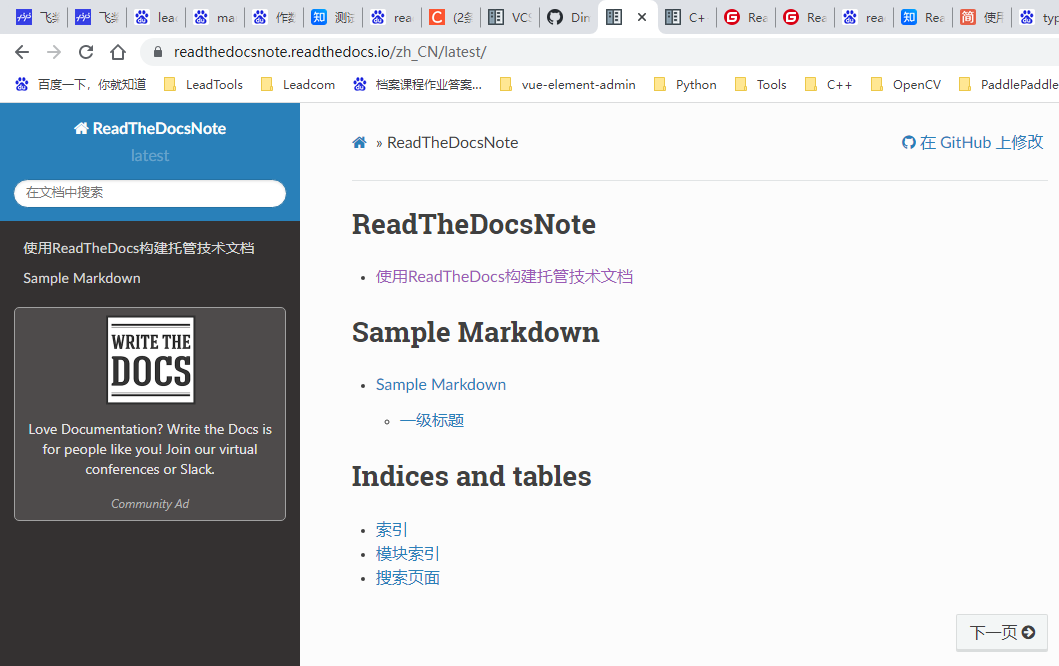This screenshot has width=1059, height=666.
Task: Open the Tools bookmark folder
Action: point(761,84)
